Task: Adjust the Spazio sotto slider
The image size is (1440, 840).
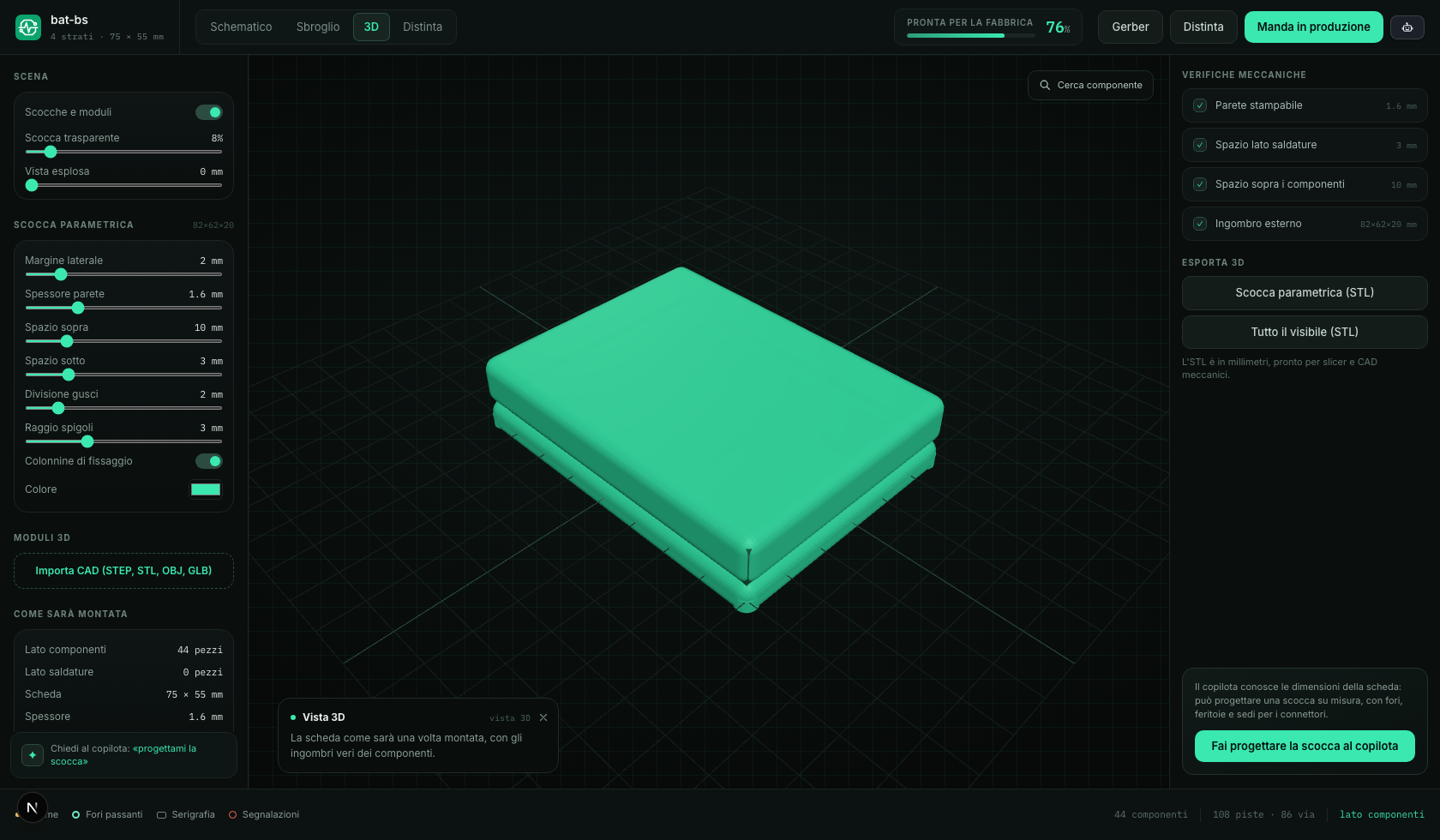Action: [x=123, y=375]
